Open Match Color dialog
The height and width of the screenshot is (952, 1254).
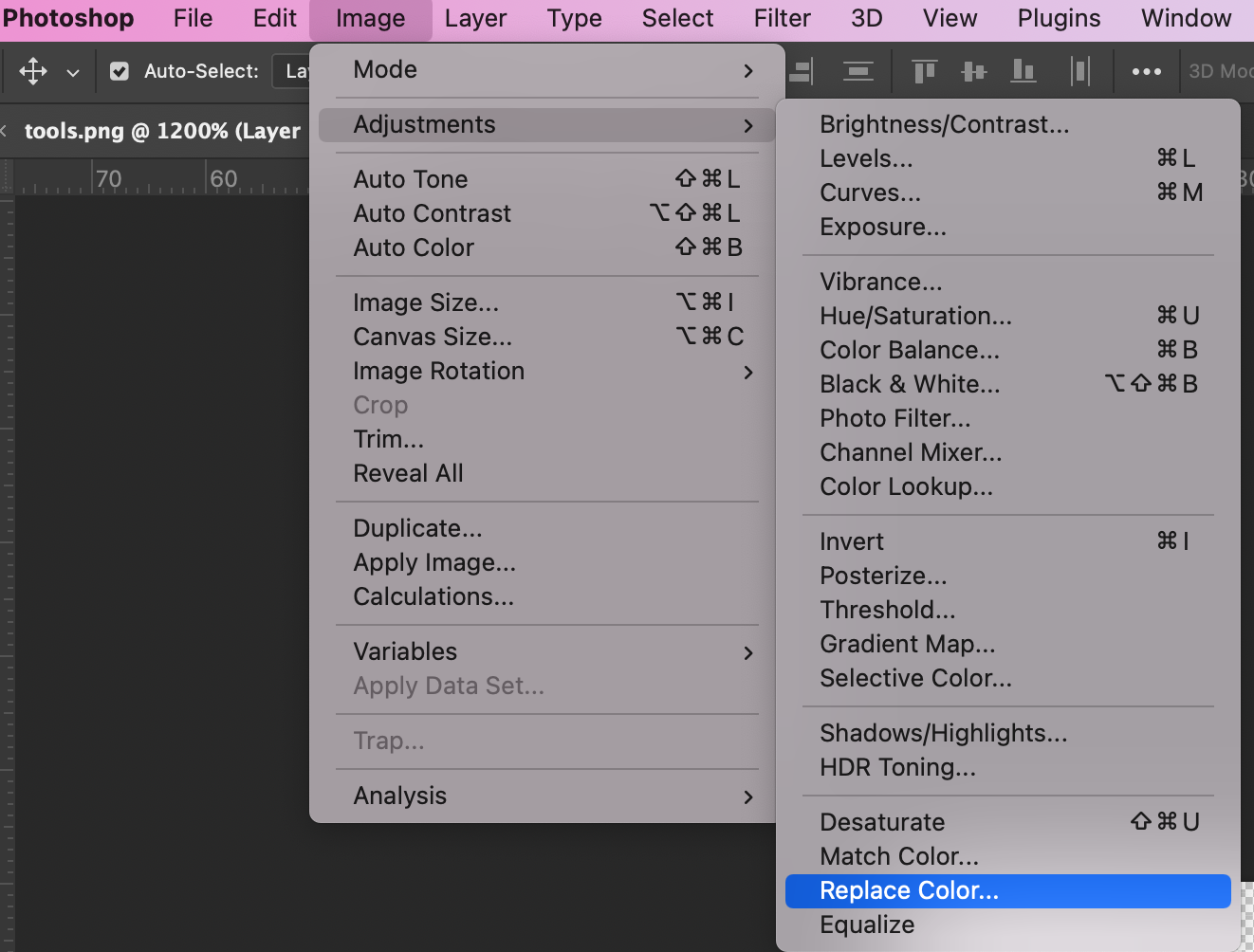pos(1008,856)
